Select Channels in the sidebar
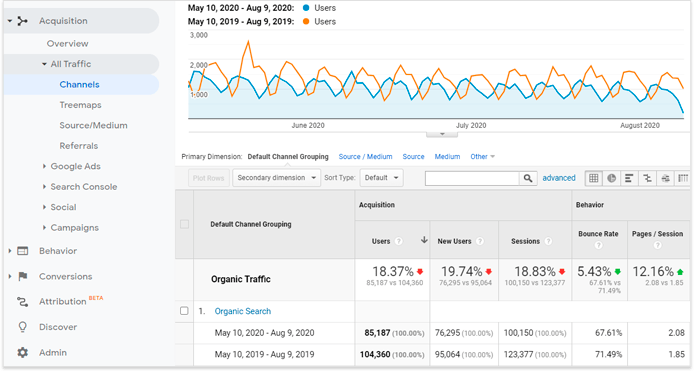The width and height of the screenshot is (694, 371). [x=80, y=85]
